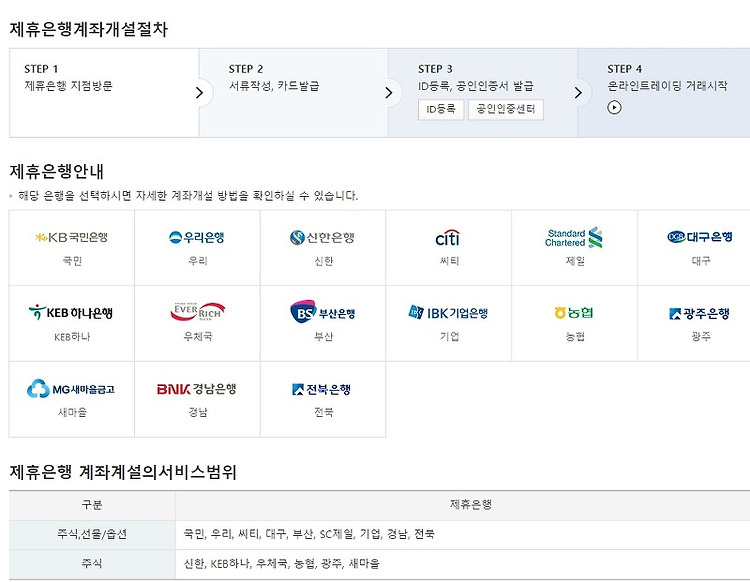The width and height of the screenshot is (750, 582).
Task: Click the arrow after STEP 3
Action: [x=578, y=93]
